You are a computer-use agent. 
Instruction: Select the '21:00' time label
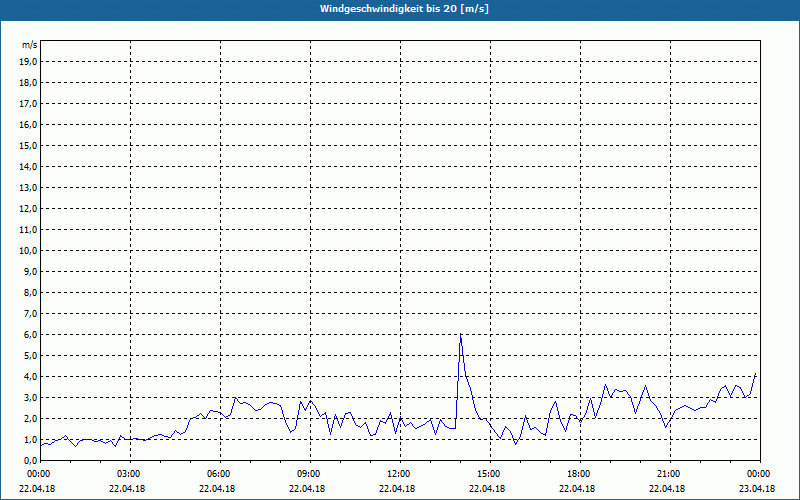pyautogui.click(x=669, y=474)
